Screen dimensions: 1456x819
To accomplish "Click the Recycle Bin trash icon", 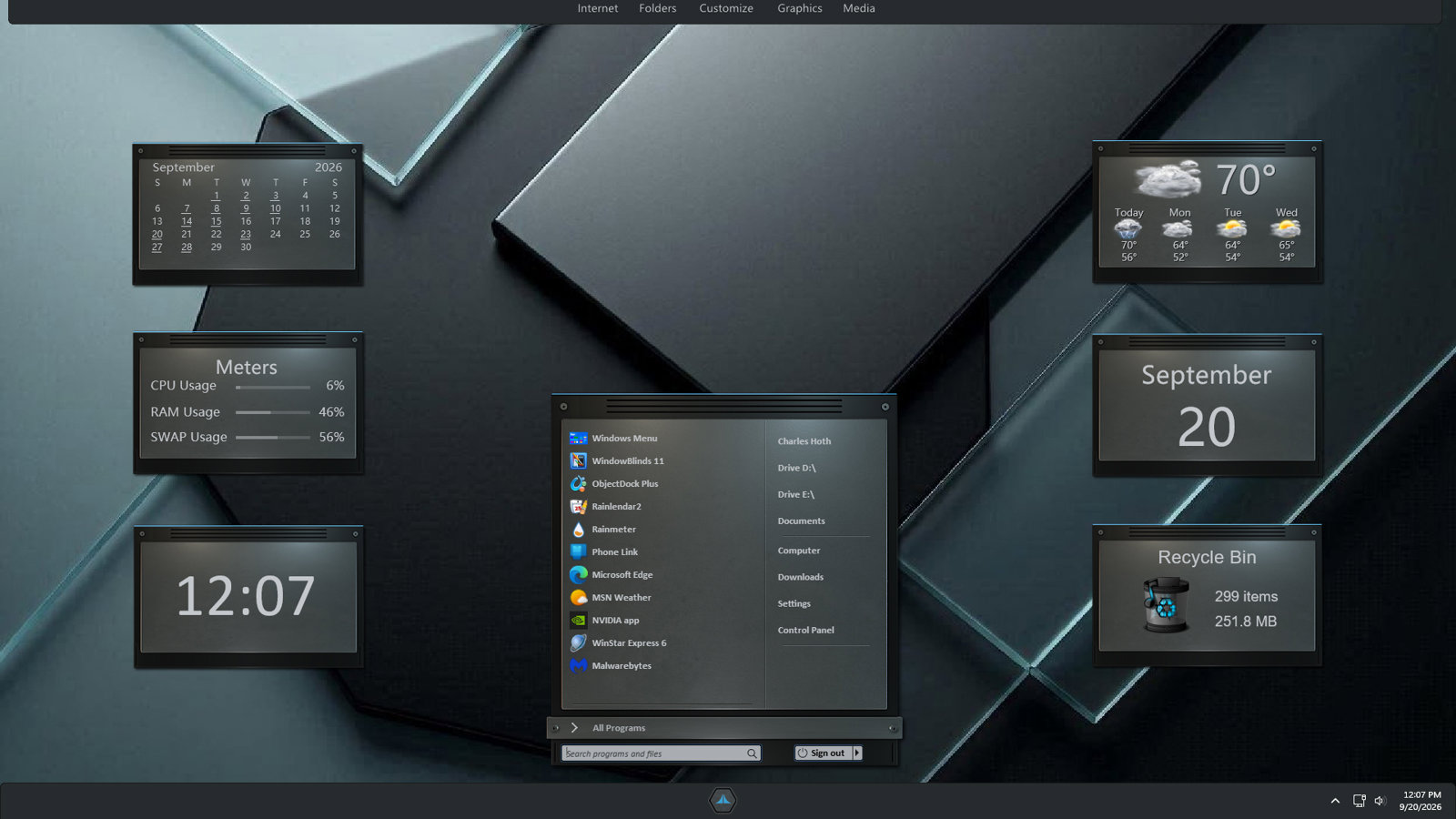I will (x=1166, y=604).
